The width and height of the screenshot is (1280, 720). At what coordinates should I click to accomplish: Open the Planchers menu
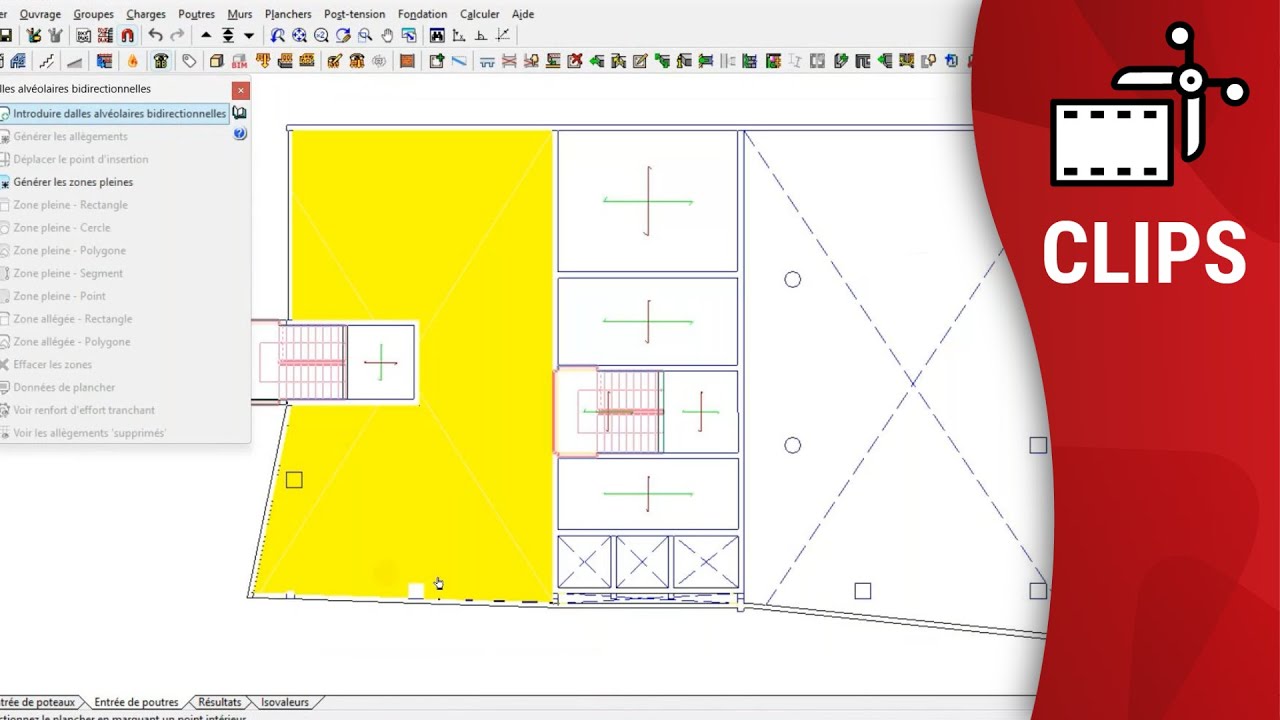click(x=288, y=14)
